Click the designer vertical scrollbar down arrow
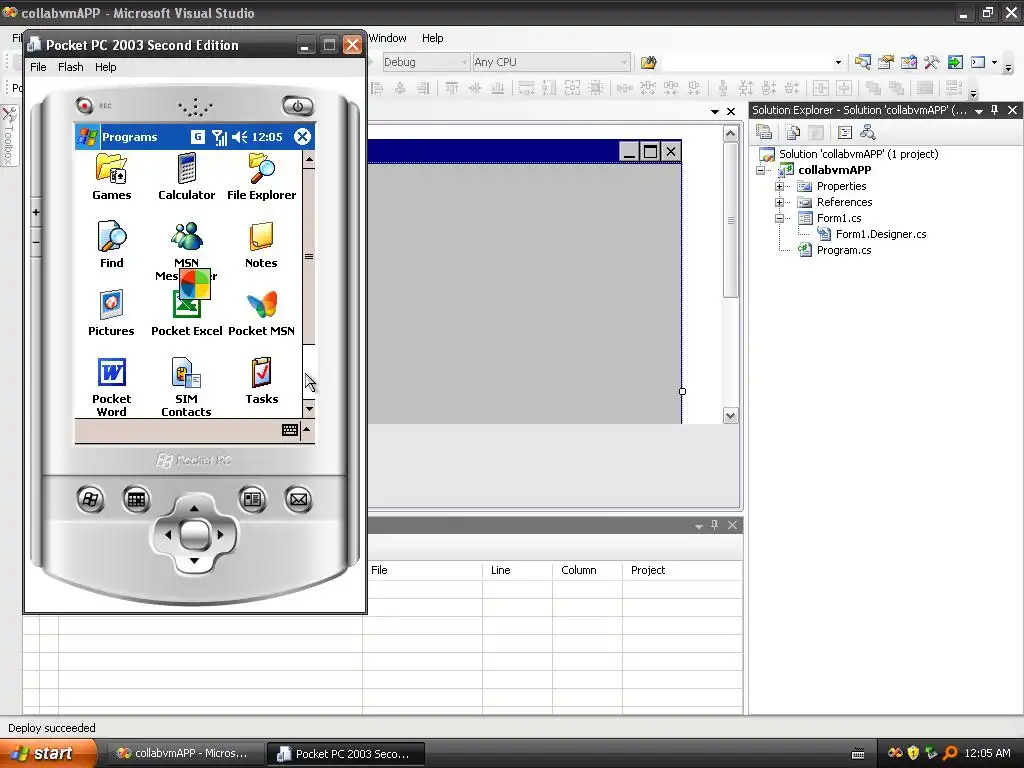Image resolution: width=1024 pixels, height=768 pixels. [730, 415]
